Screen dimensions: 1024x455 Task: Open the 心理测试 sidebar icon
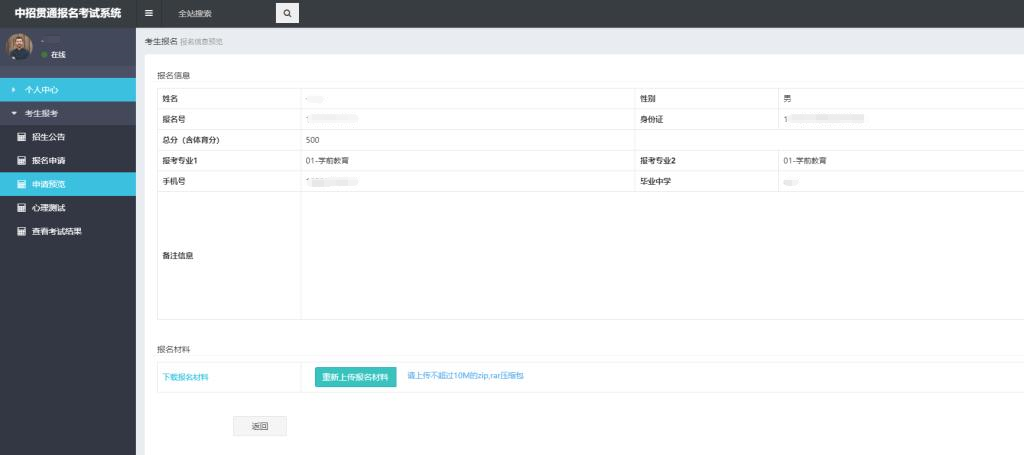pos(21,208)
